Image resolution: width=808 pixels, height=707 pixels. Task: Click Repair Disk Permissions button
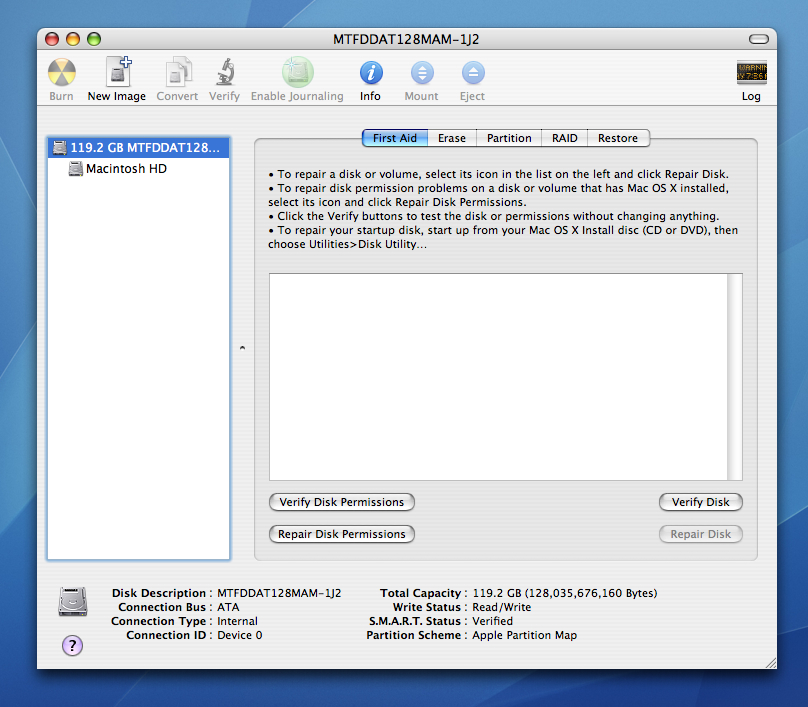[342, 534]
